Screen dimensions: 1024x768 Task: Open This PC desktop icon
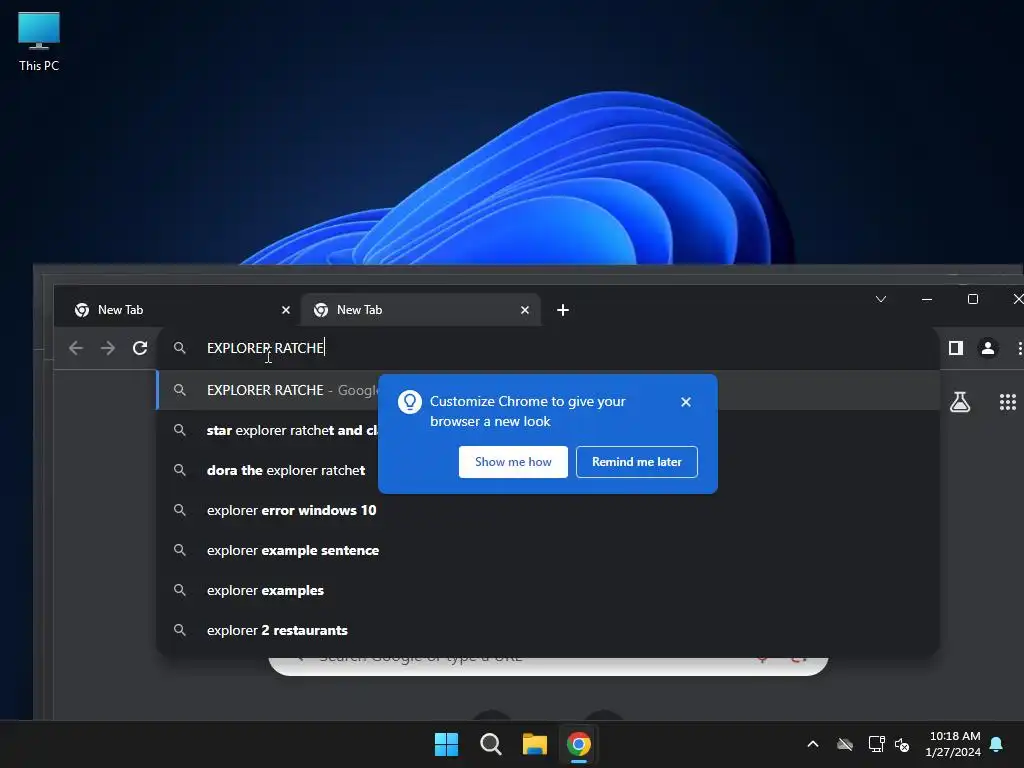pyautogui.click(x=39, y=42)
